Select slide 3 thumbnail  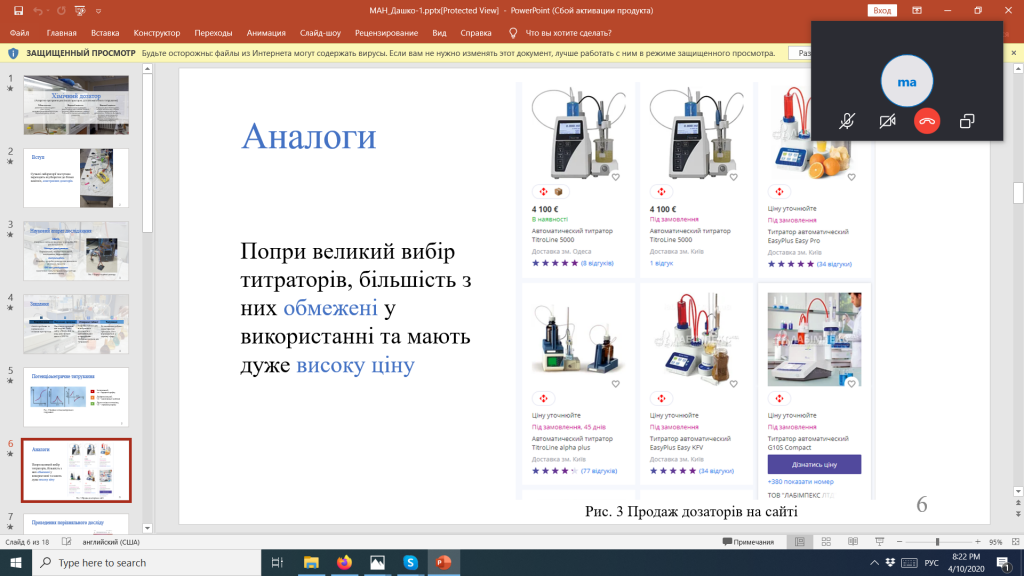pyautogui.click(x=76, y=251)
